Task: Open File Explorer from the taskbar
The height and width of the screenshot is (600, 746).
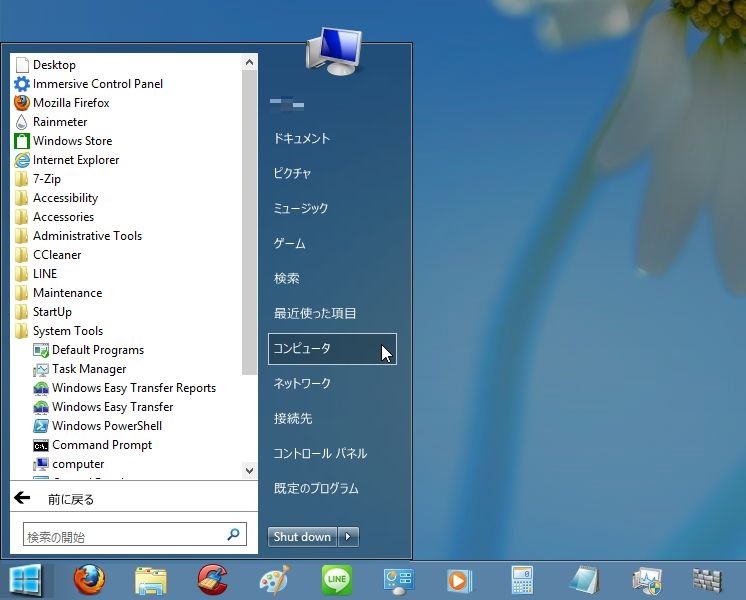Action: (x=151, y=580)
